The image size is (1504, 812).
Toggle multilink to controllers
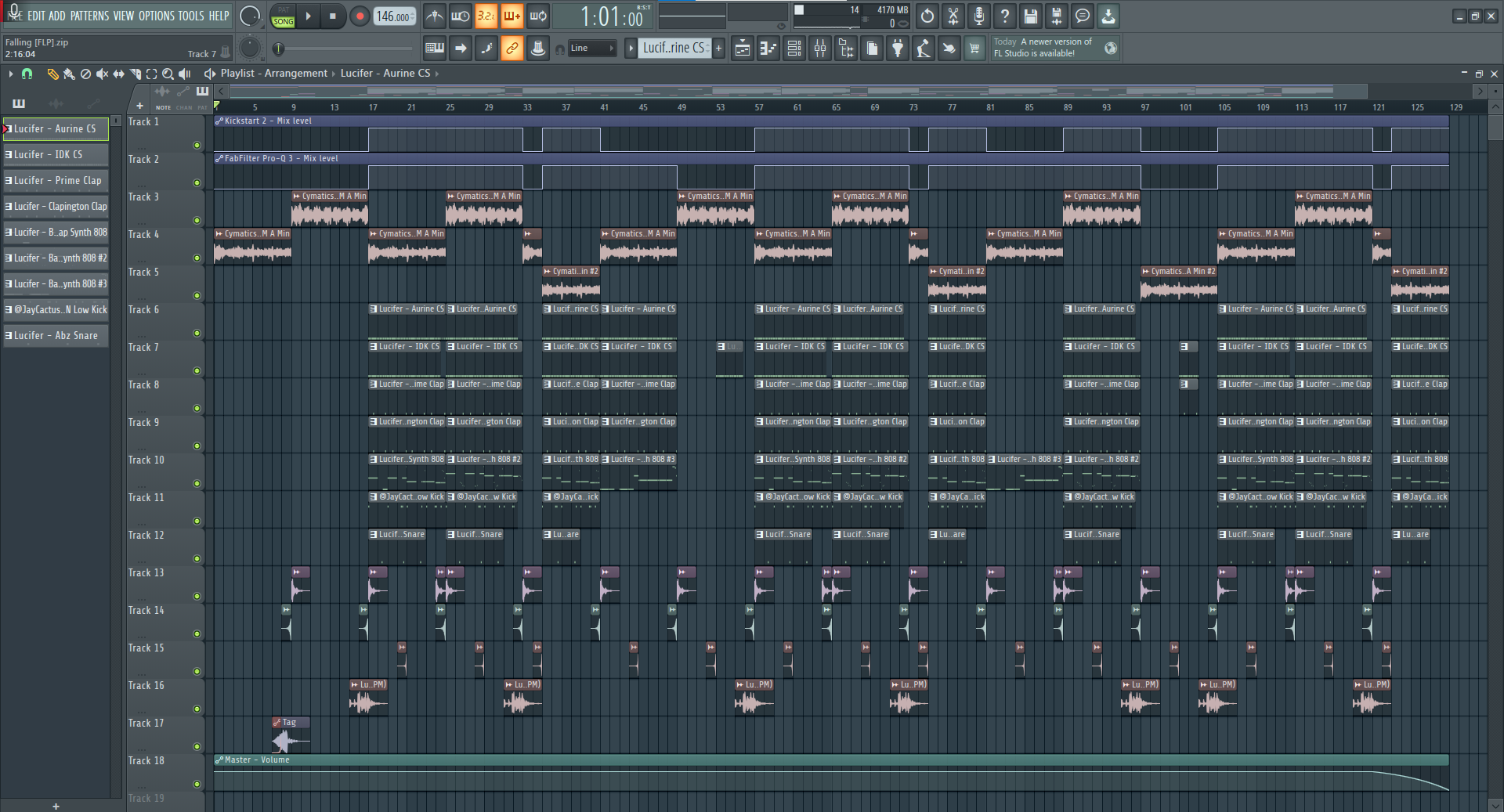tap(512, 49)
